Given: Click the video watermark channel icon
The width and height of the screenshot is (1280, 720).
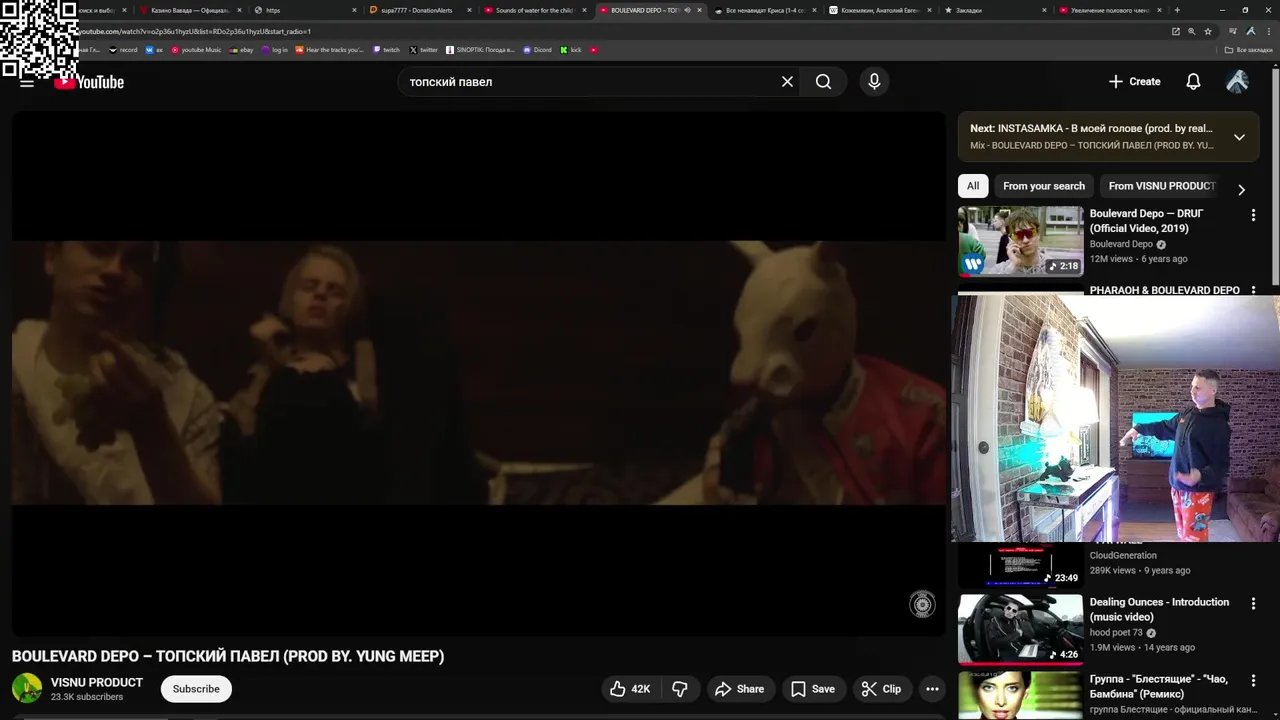Looking at the screenshot, I should coord(922,604).
